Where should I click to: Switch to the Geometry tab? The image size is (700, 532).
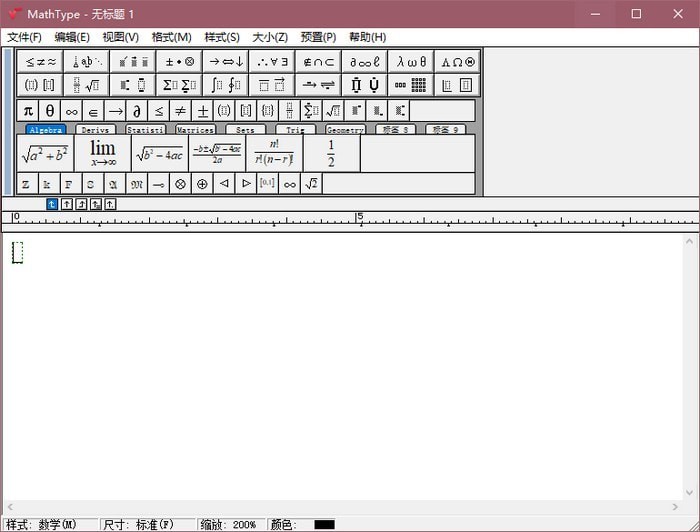coord(345,129)
